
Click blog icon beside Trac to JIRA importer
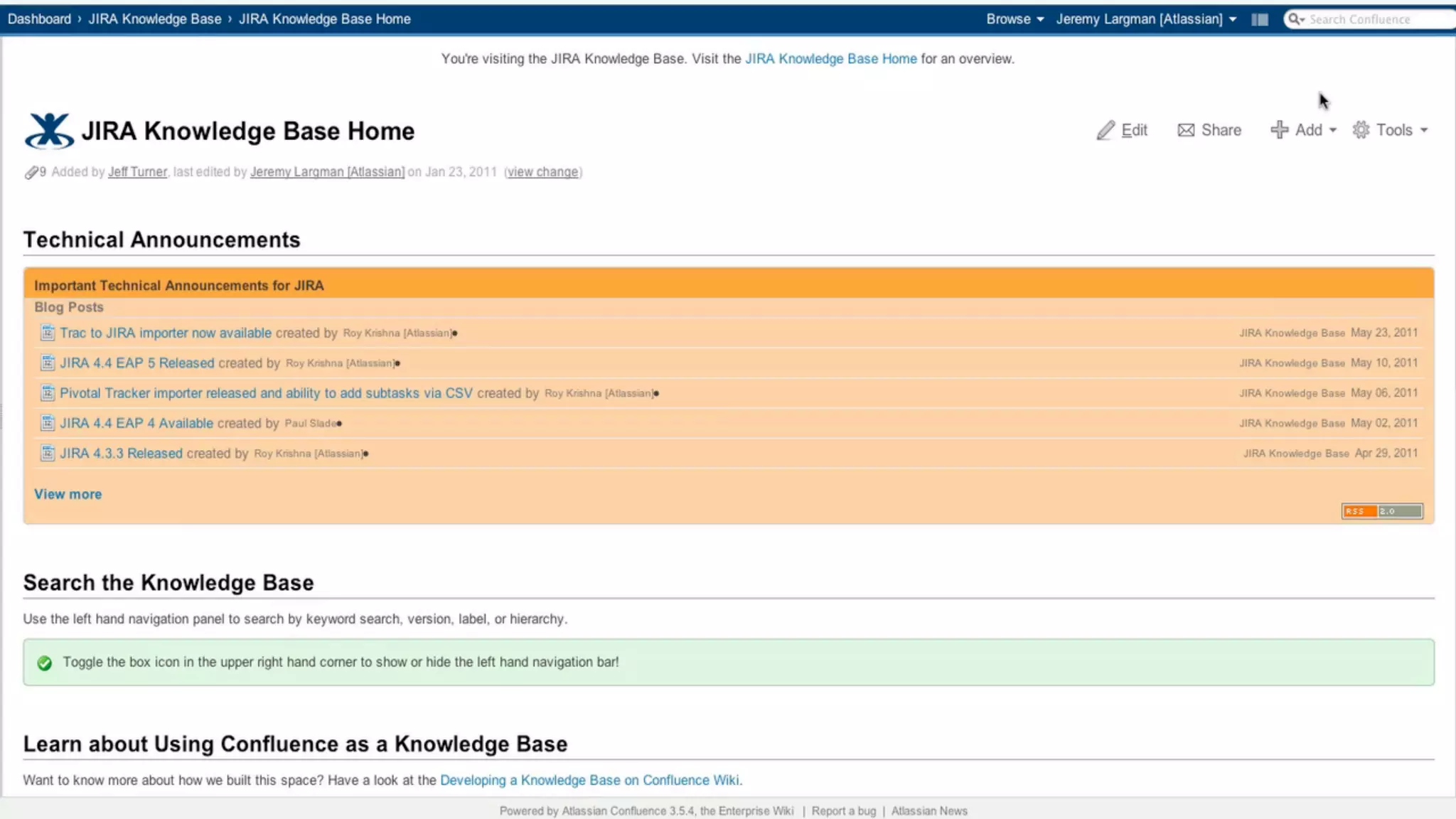tap(48, 333)
